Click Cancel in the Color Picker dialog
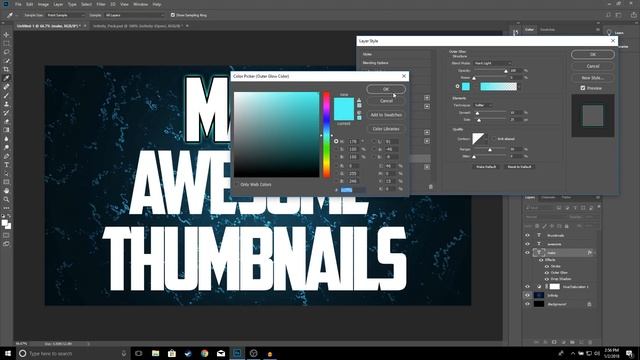This screenshot has height=360, width=640. click(x=386, y=100)
